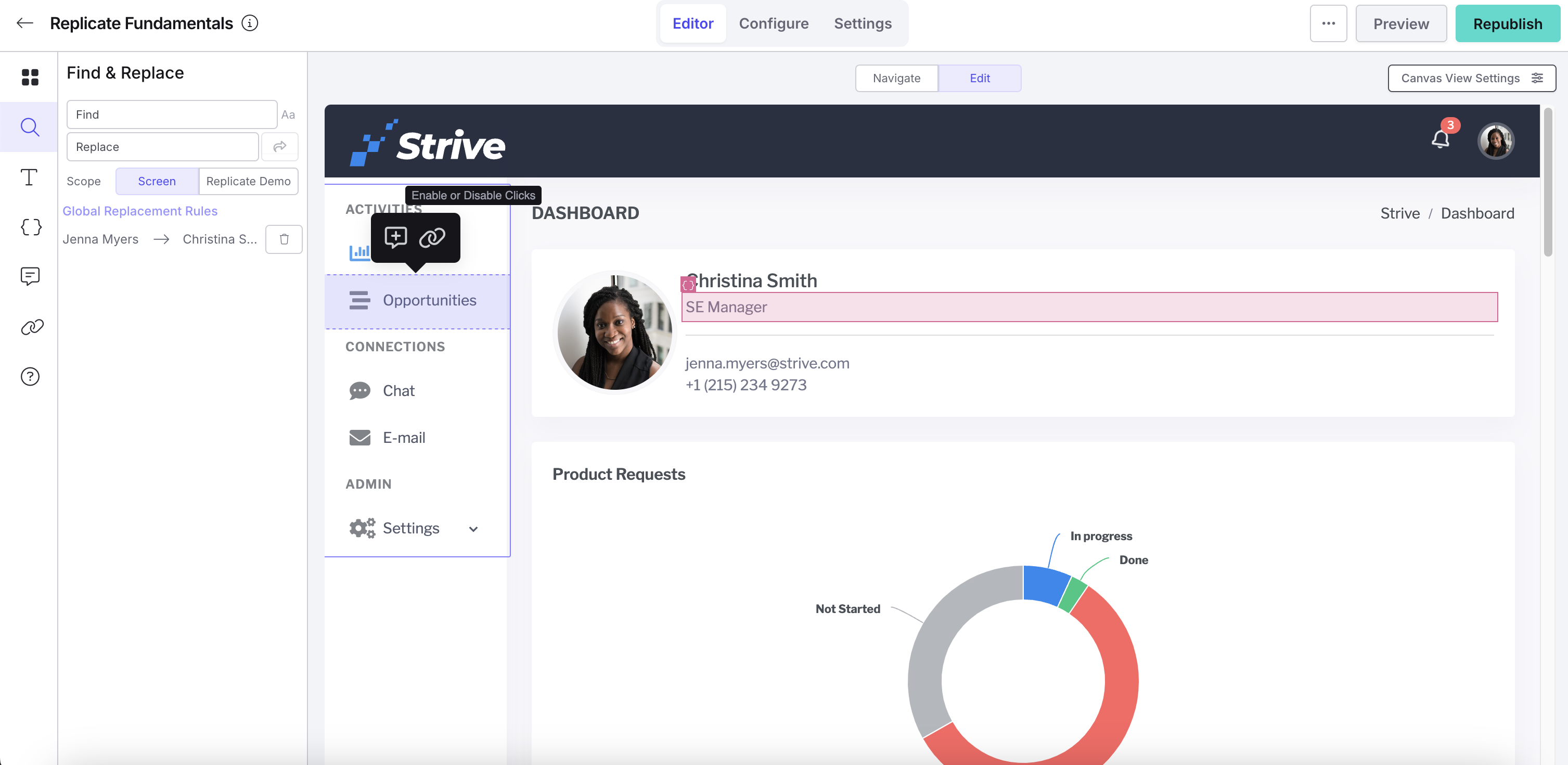Select E-mail in the Connections menu

click(x=404, y=437)
